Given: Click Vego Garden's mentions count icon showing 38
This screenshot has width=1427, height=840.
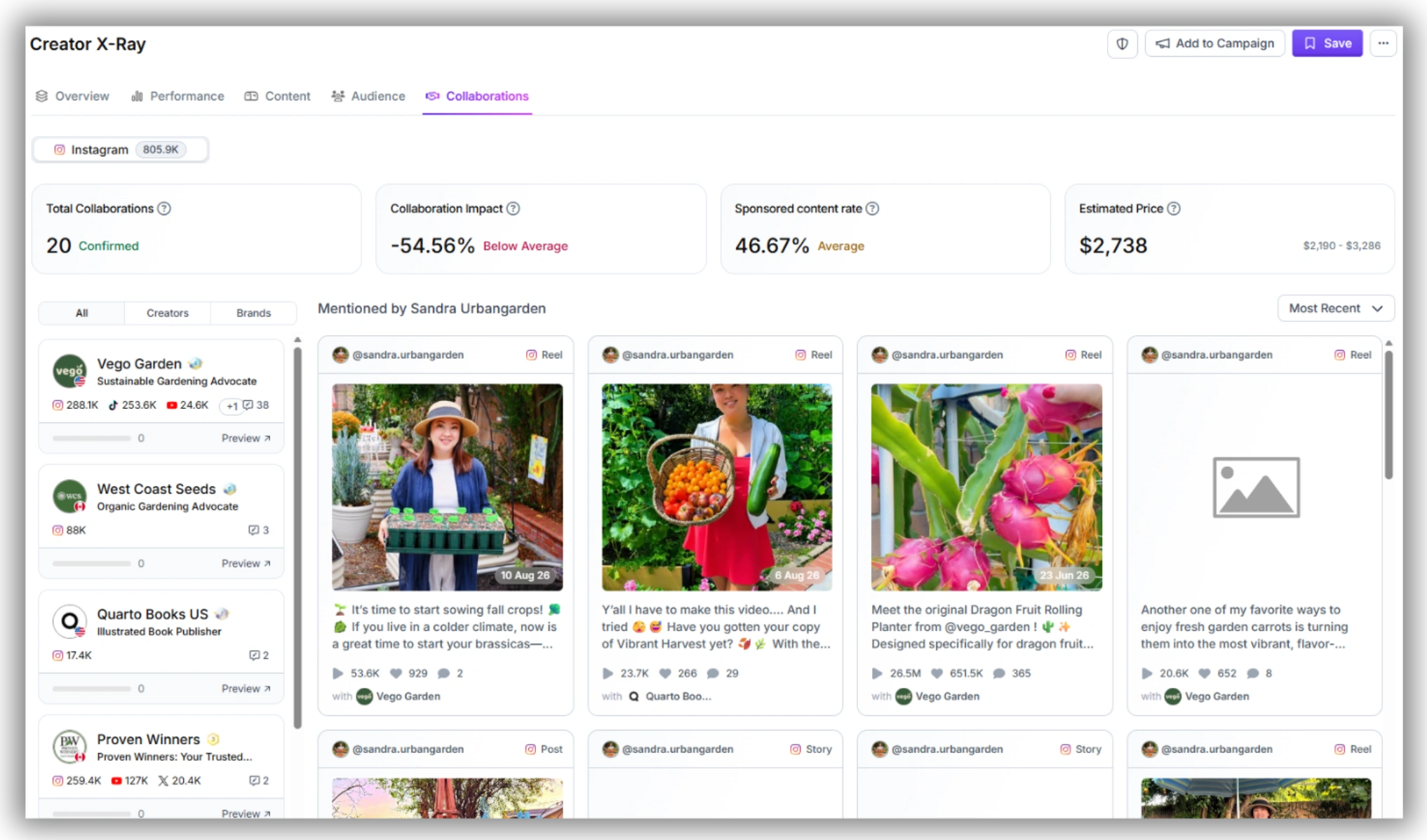Looking at the screenshot, I should [x=248, y=405].
